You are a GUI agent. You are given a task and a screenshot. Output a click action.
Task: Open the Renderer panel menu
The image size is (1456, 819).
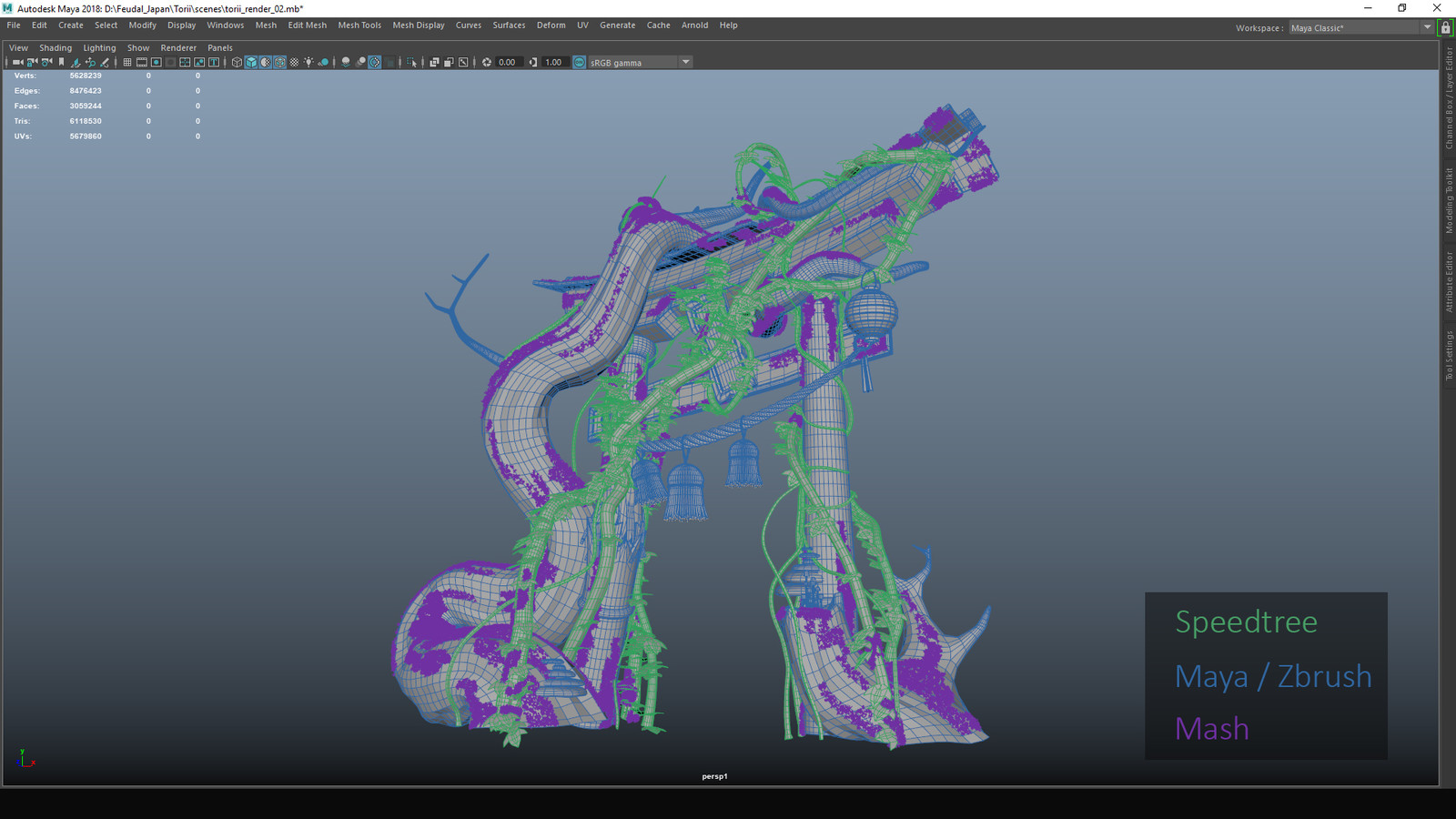point(178,47)
